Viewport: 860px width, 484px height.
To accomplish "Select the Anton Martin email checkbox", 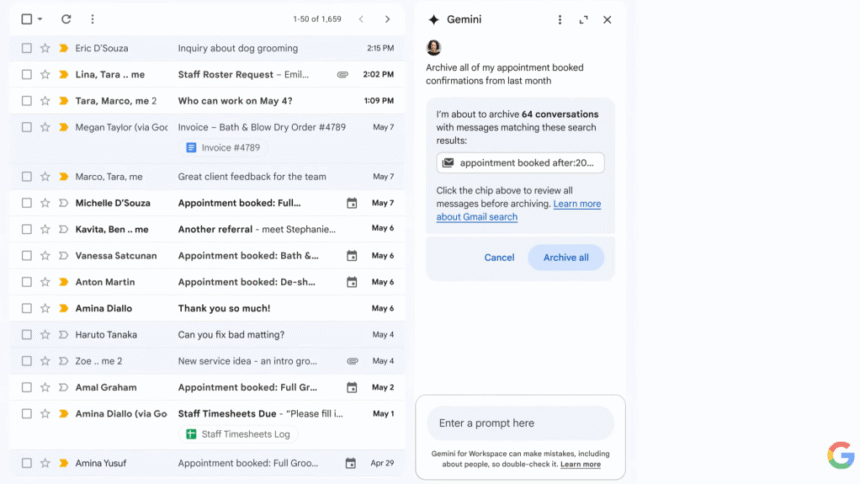I will [x=26, y=282].
